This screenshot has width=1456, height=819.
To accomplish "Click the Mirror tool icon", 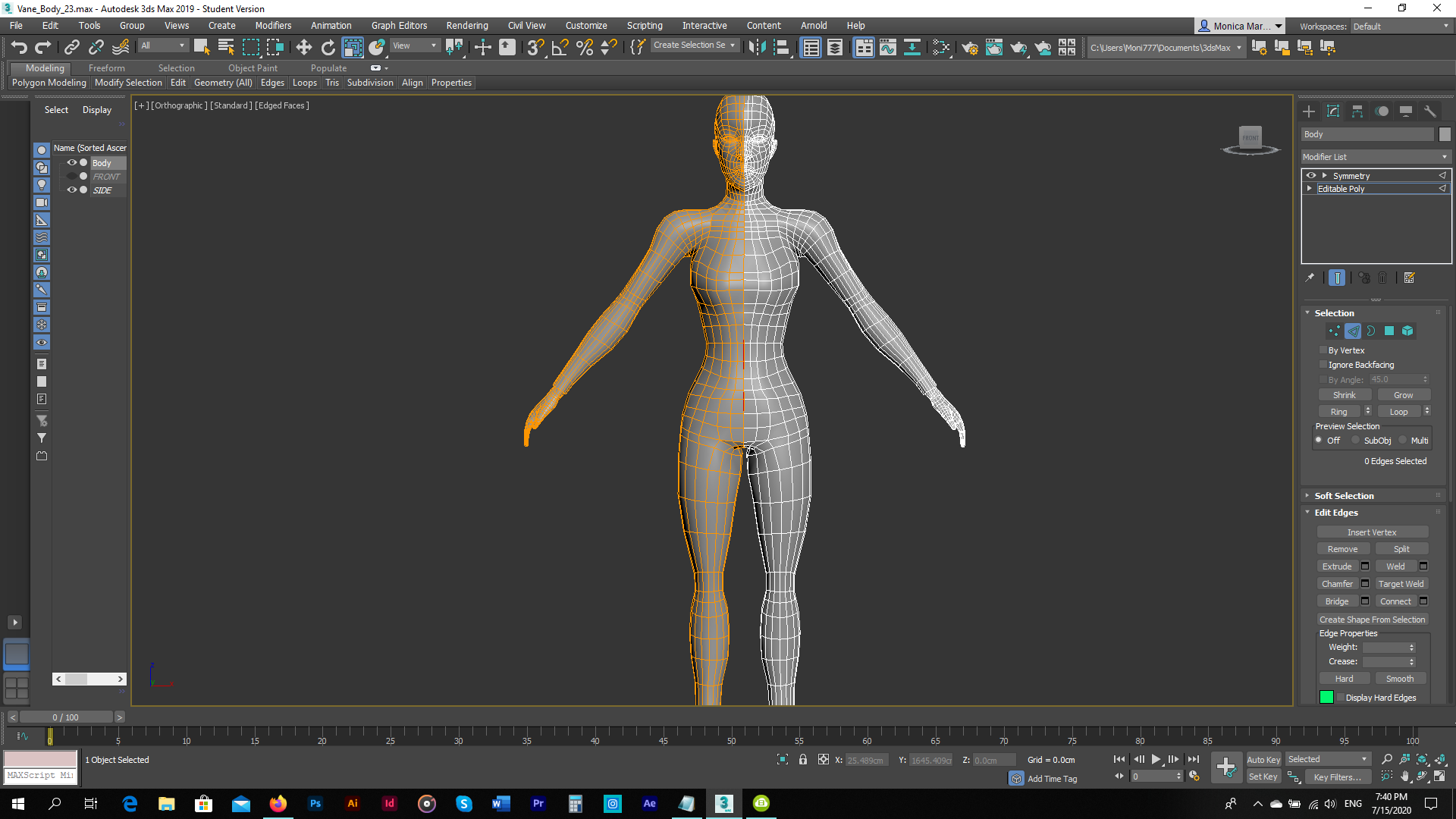I will coord(757,47).
